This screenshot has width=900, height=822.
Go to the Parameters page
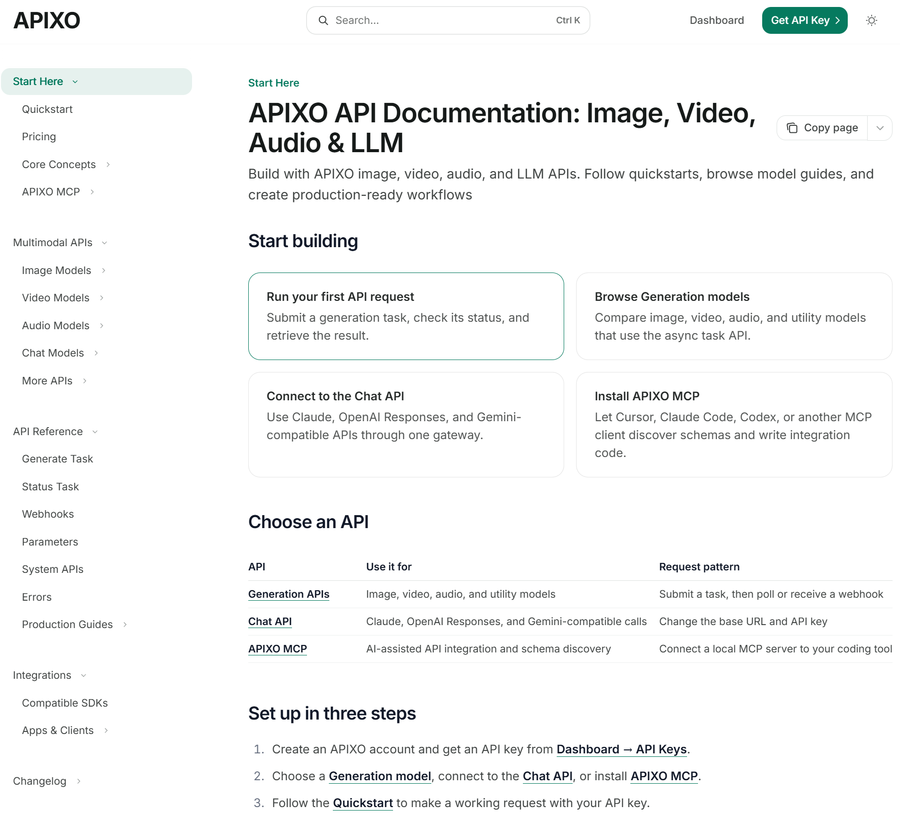point(50,541)
